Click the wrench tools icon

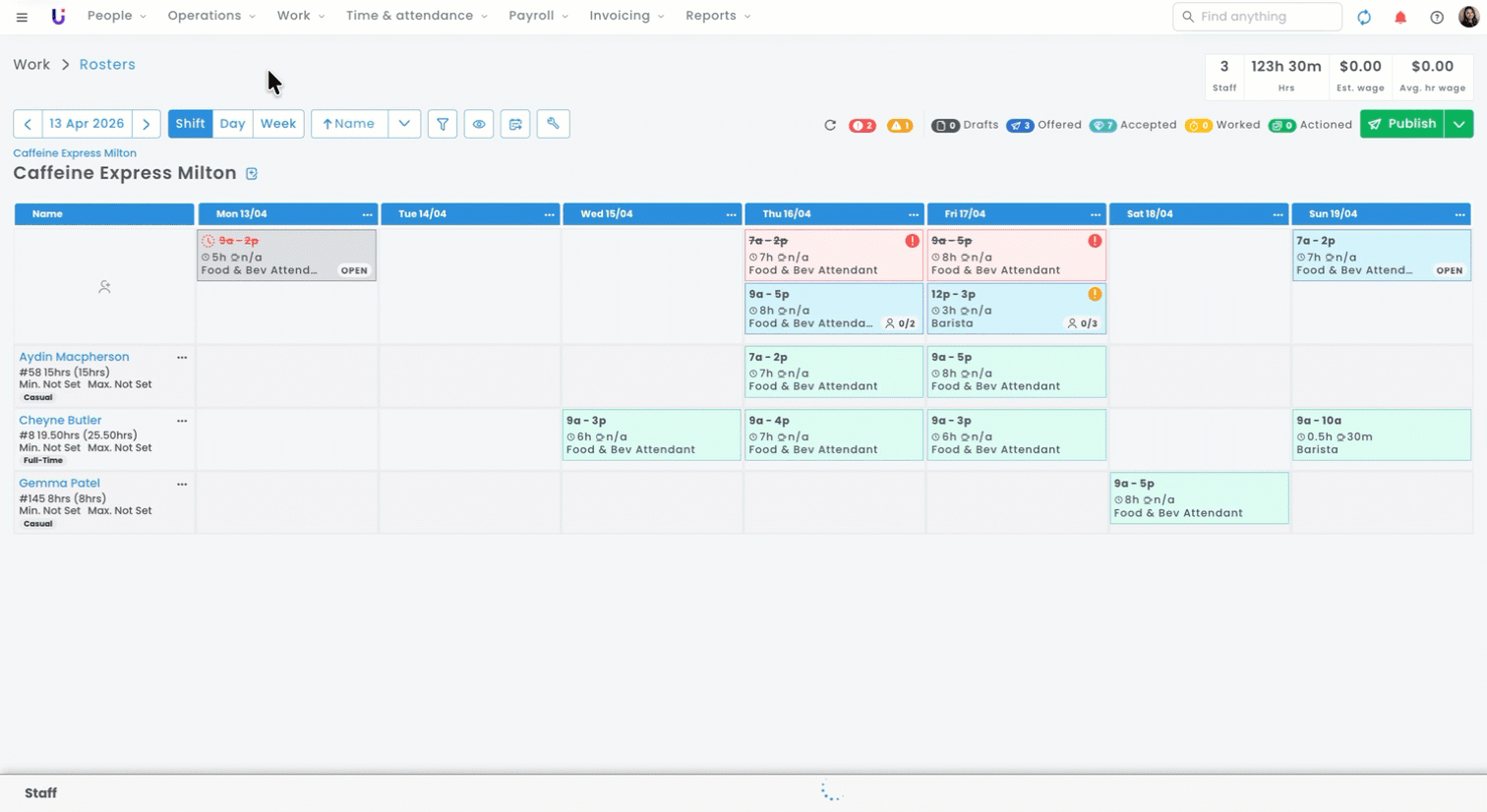pyautogui.click(x=553, y=124)
